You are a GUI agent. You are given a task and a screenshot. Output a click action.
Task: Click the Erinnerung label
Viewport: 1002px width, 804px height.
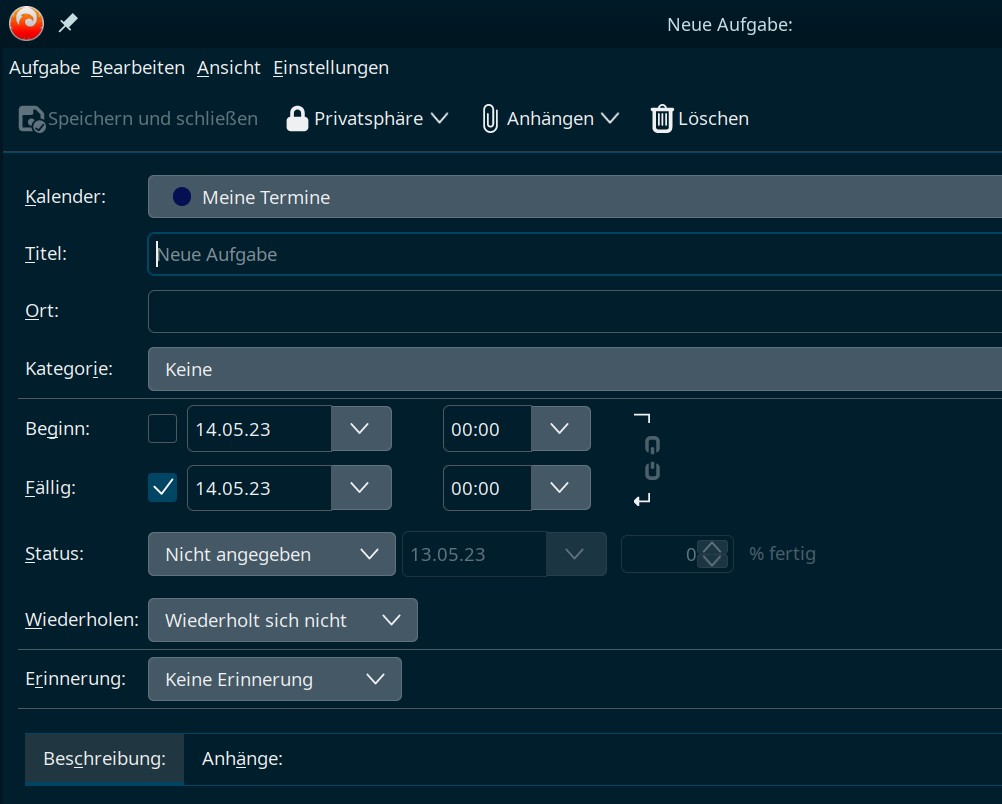(75, 679)
